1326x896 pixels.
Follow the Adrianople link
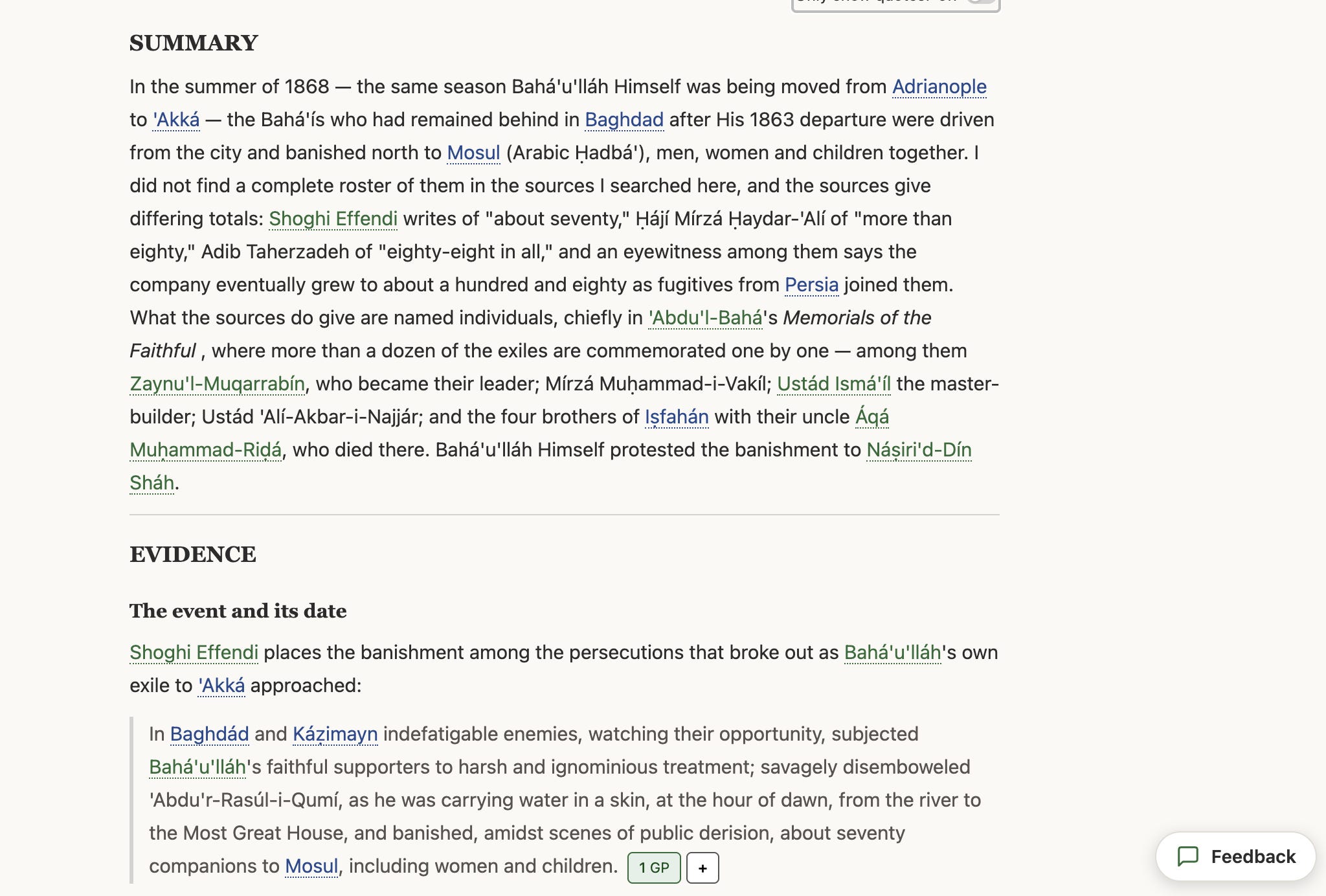[939, 87]
